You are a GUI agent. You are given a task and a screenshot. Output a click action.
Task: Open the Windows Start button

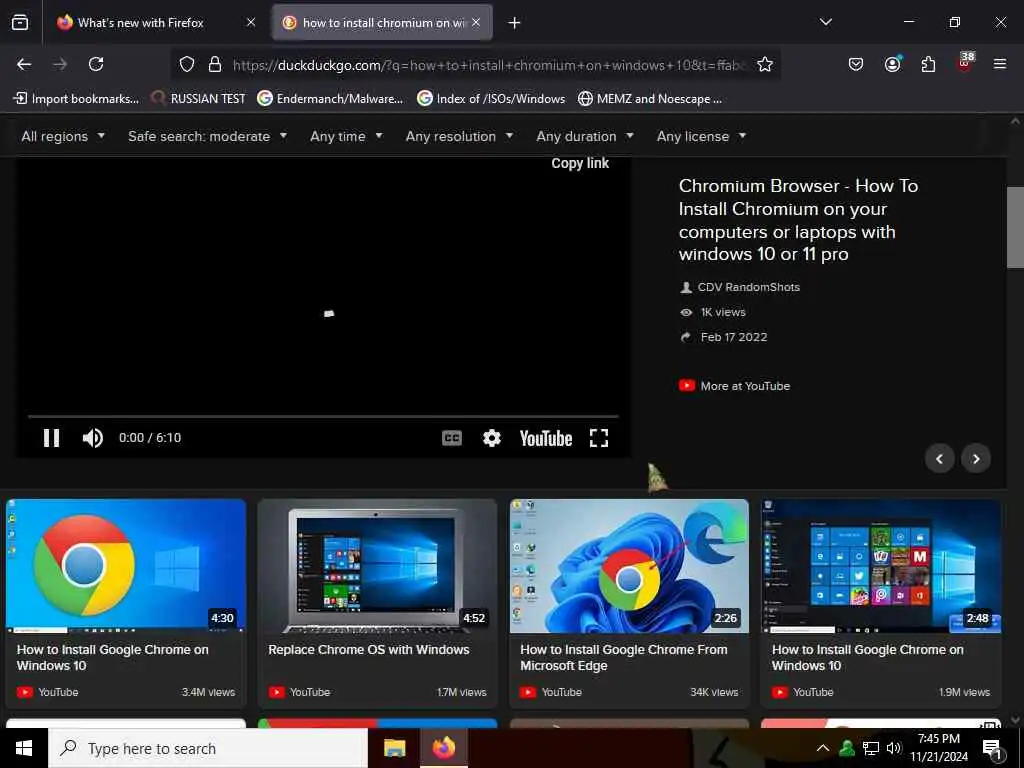(24, 748)
